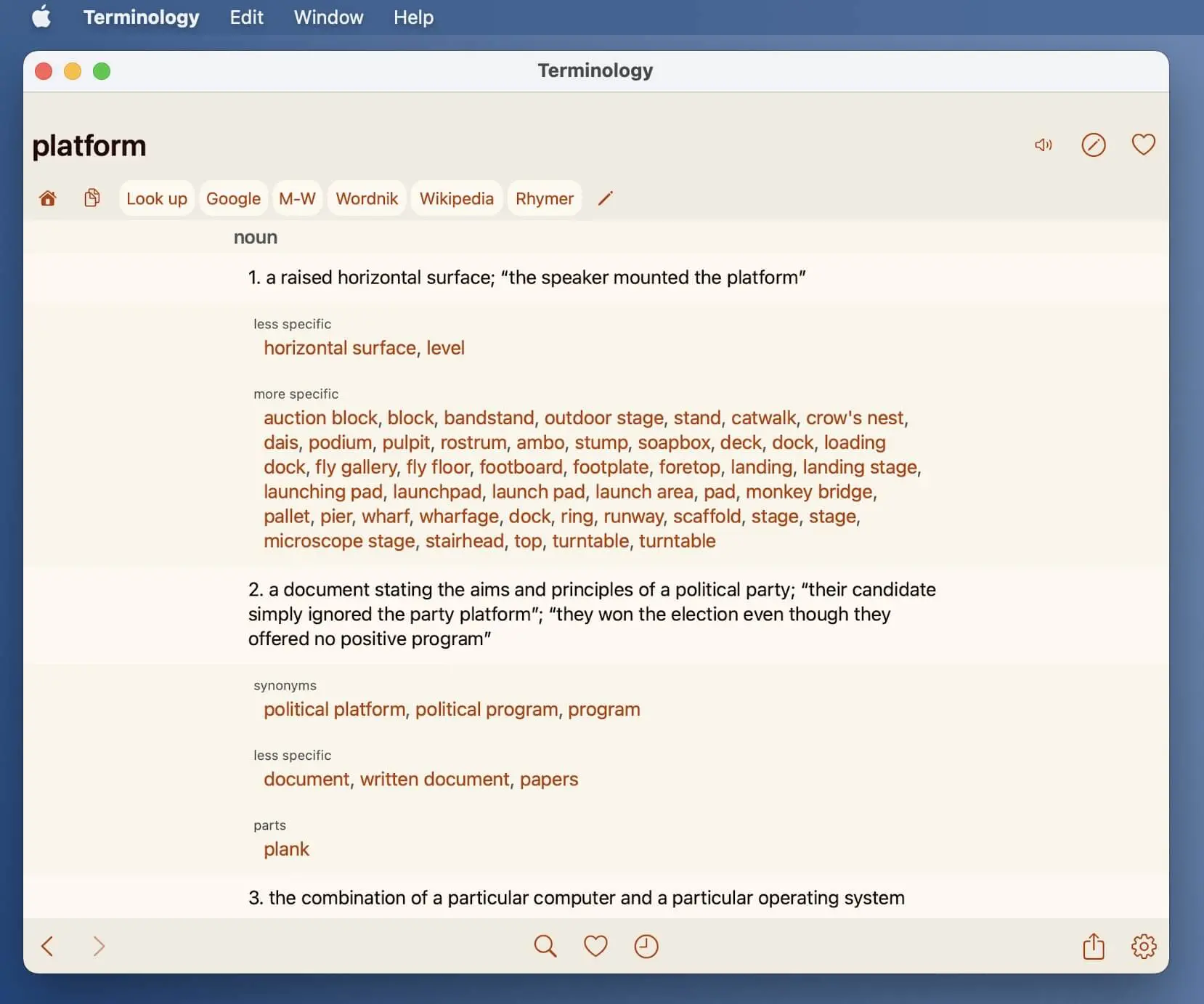Screen dimensions: 1204x1004
Task: Look up the term on Wikipedia
Action: pyautogui.click(x=456, y=198)
